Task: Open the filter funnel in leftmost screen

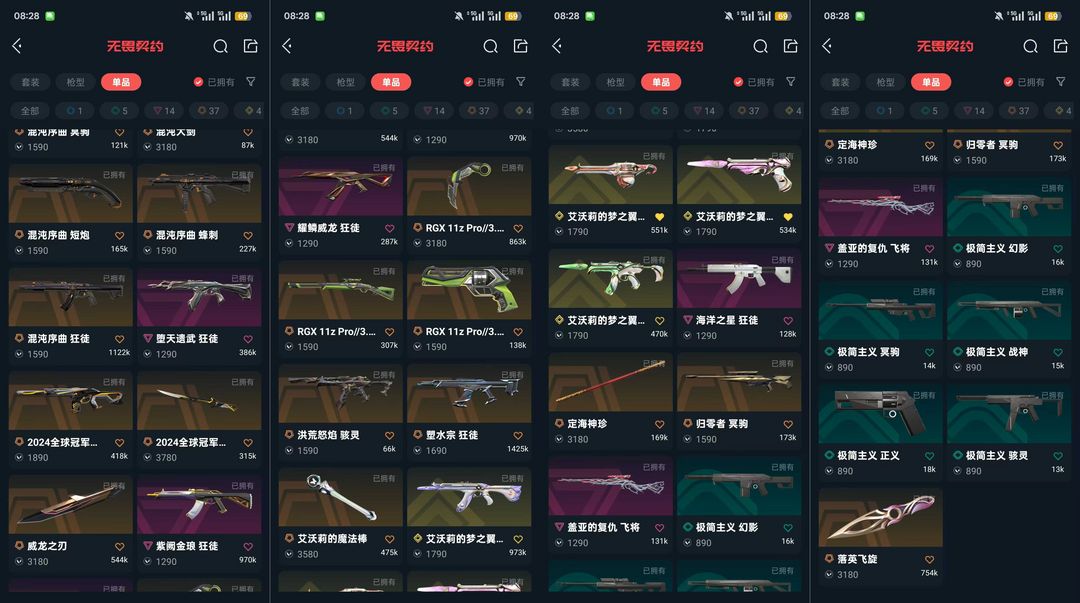Action: pos(251,82)
